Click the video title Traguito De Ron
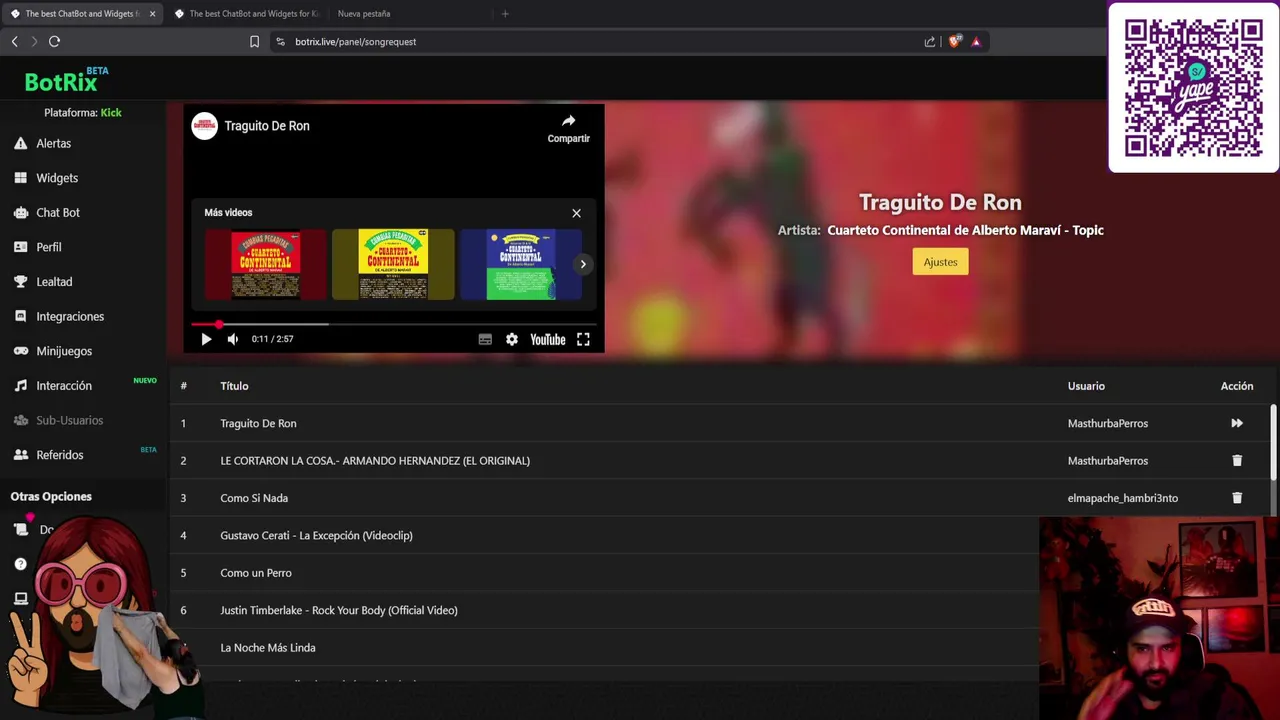Screen dimensions: 1280x720 tap(267, 126)
